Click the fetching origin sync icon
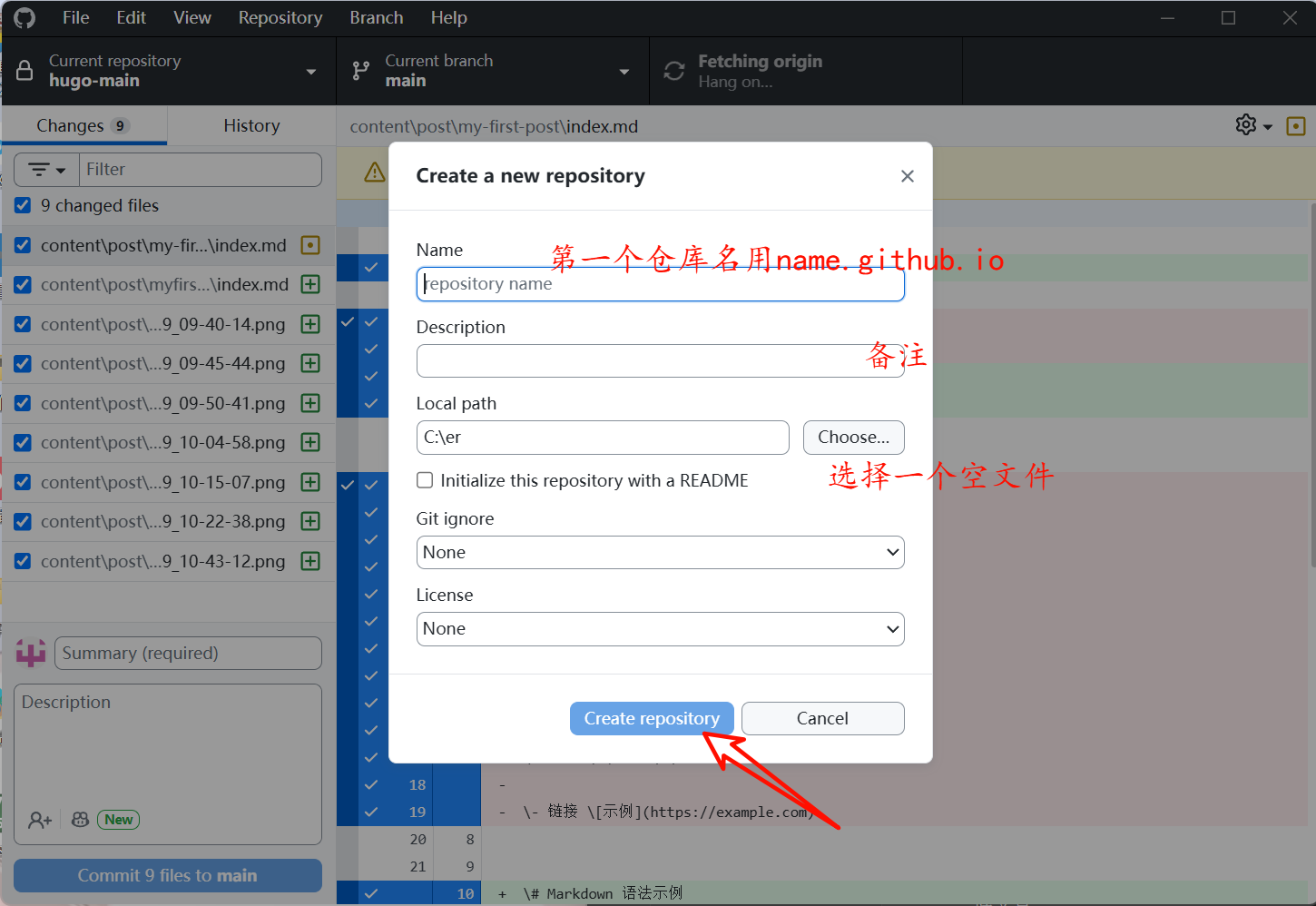Viewport: 1316px width, 906px height. click(x=674, y=71)
